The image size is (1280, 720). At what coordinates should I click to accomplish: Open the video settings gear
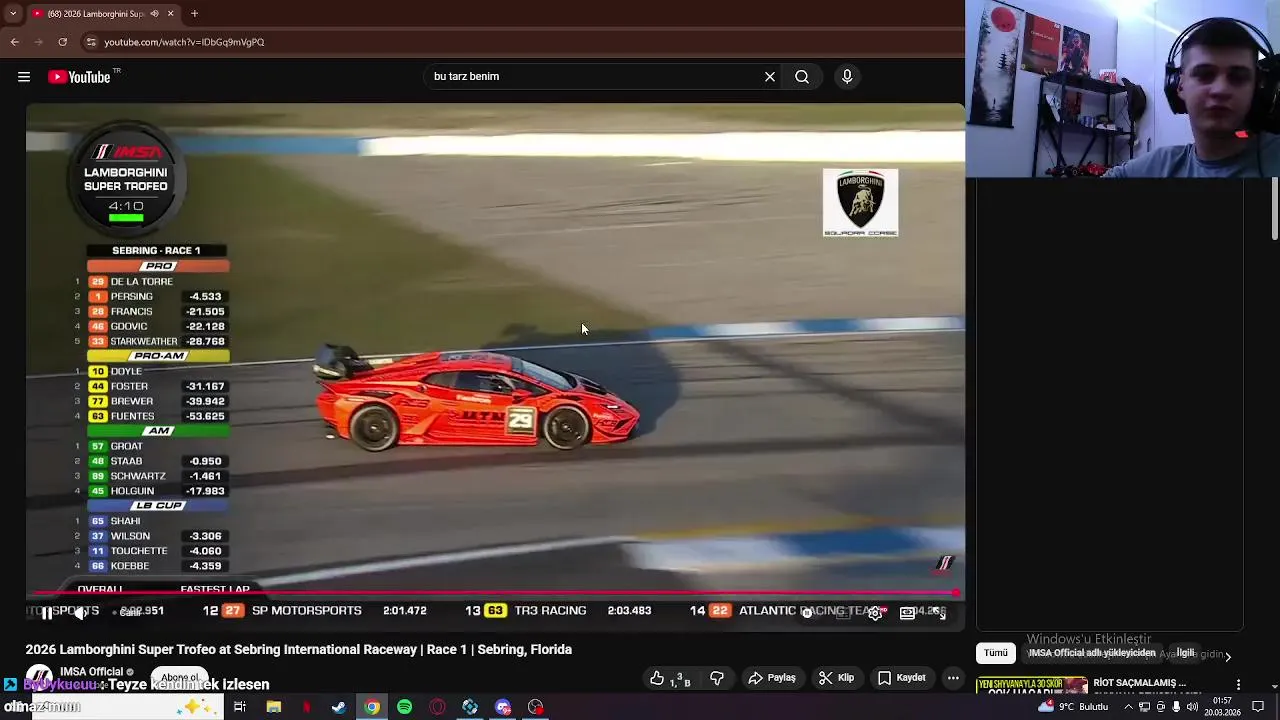(875, 613)
